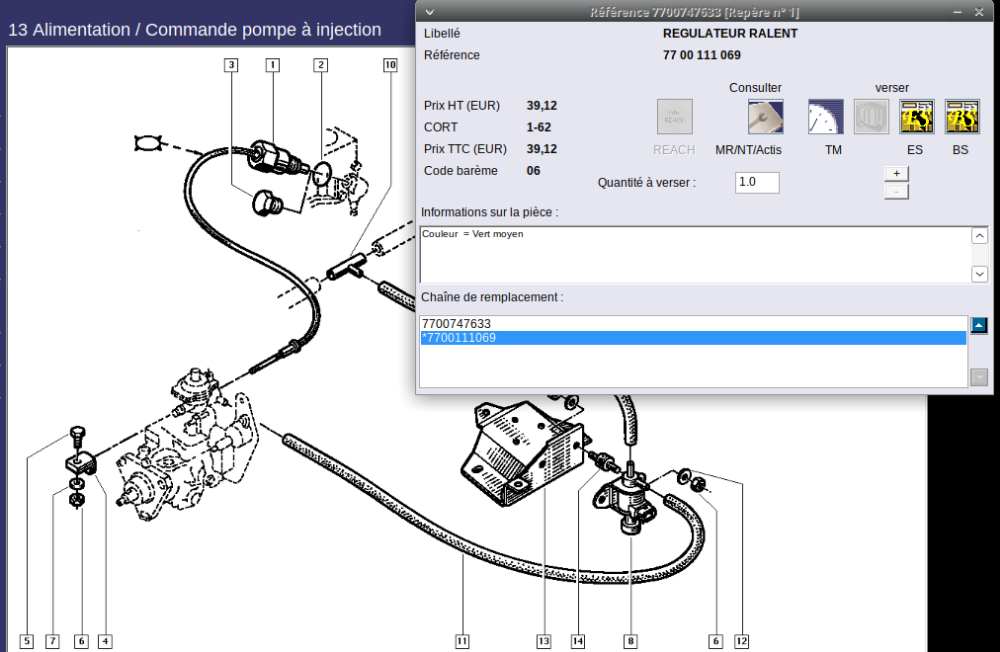The image size is (1000, 652).
Task: Click the BS basket icon
Action: pos(962,117)
